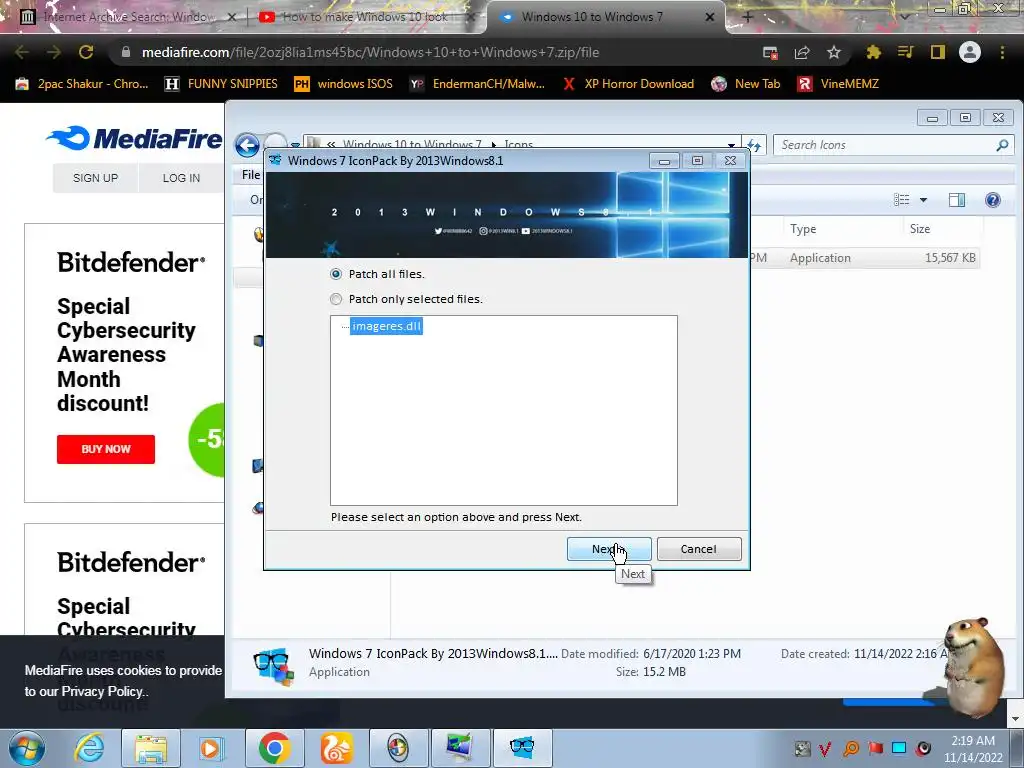Open the tab search dropdown chevron
1024x768 pixels.
905,17
